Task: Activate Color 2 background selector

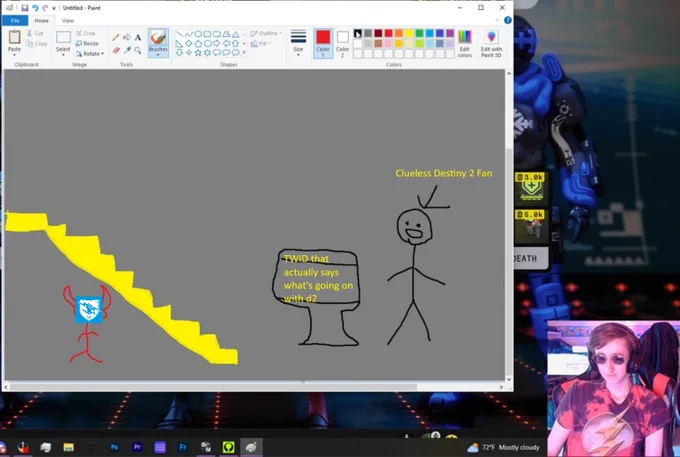Action: pyautogui.click(x=342, y=43)
